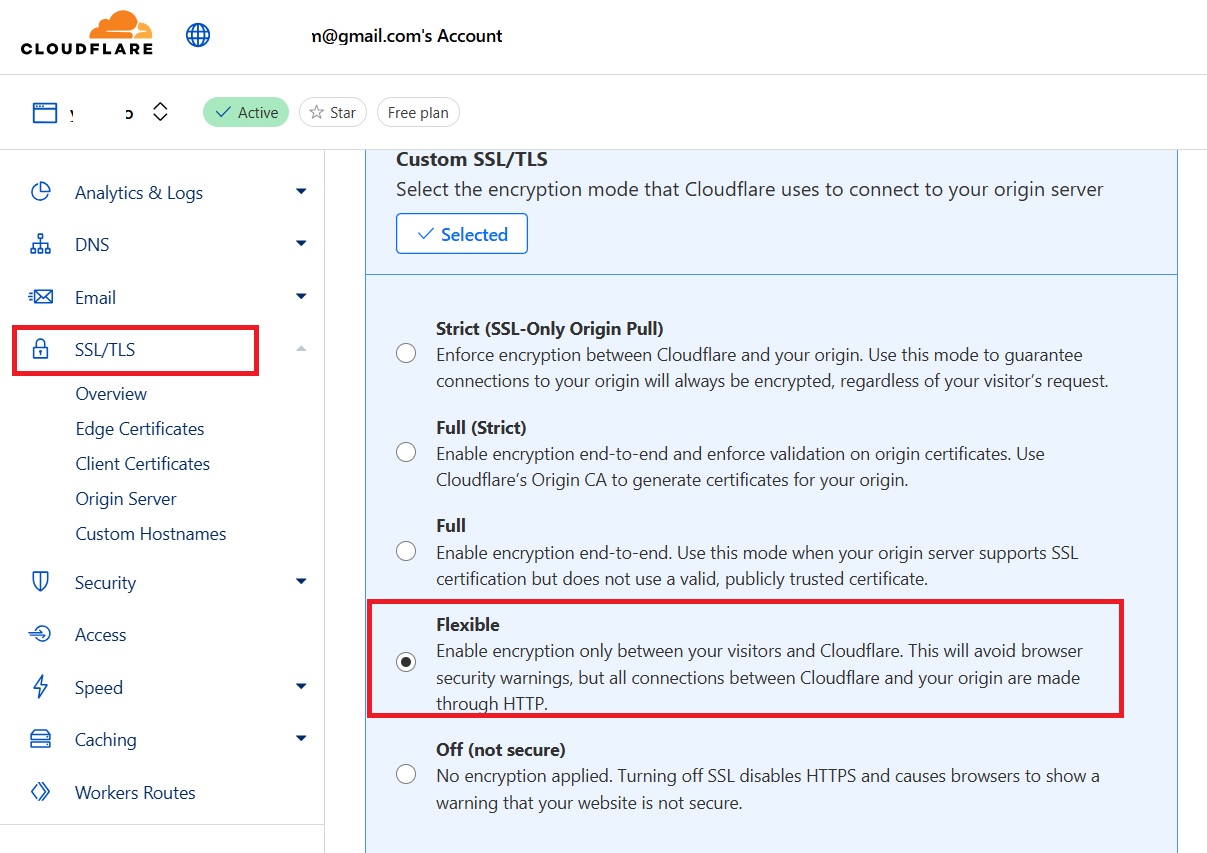1207x853 pixels.
Task: Expand the Caching dropdown arrow
Action: point(301,738)
